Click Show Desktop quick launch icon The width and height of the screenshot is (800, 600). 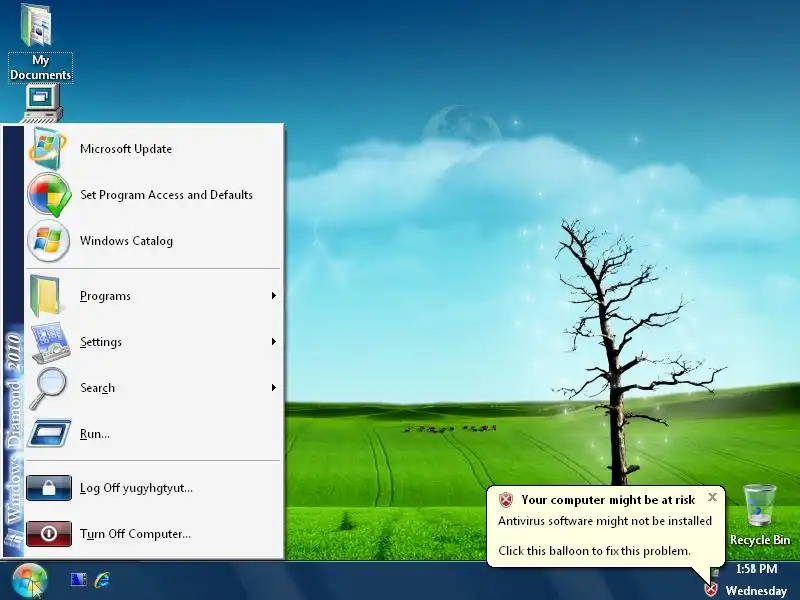pos(78,580)
